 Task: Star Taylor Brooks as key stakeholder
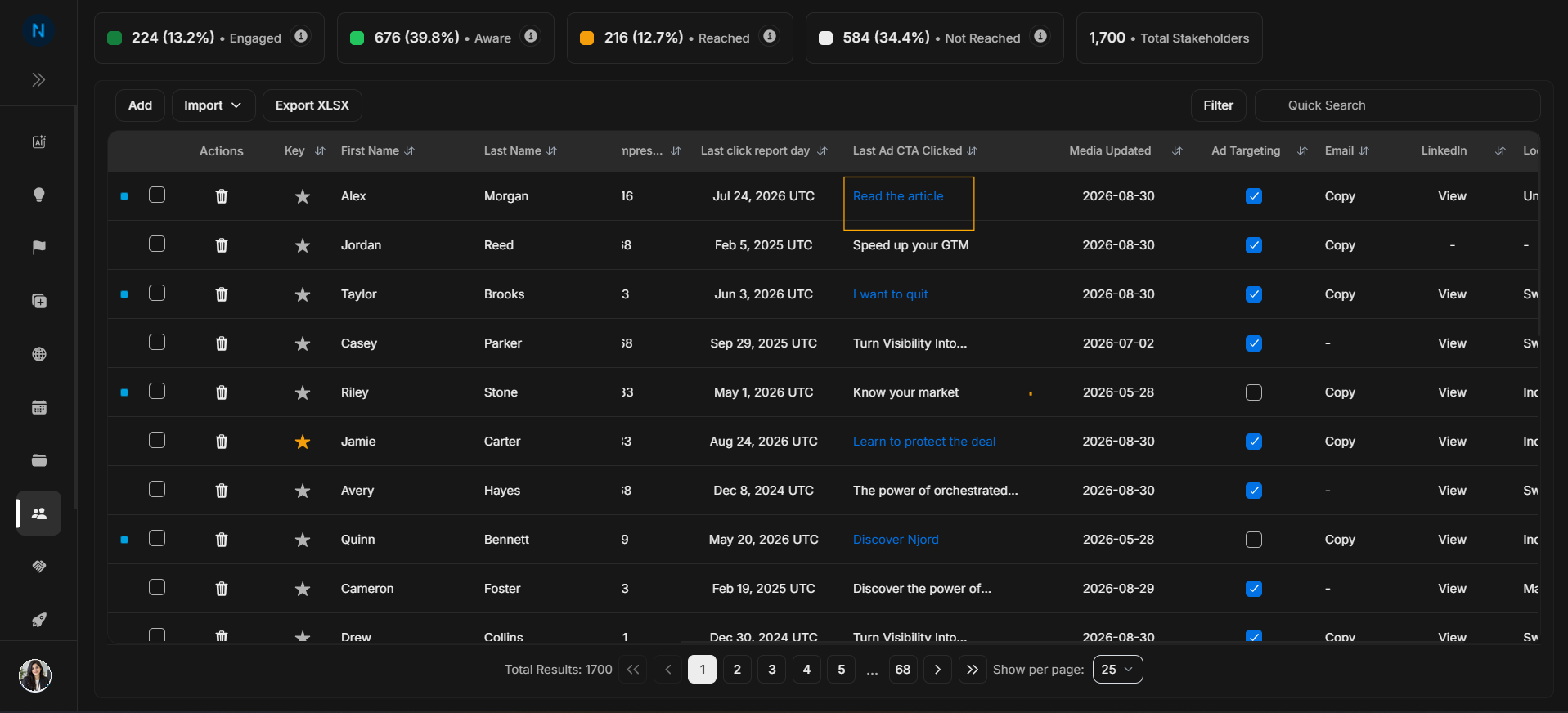pyautogui.click(x=303, y=294)
